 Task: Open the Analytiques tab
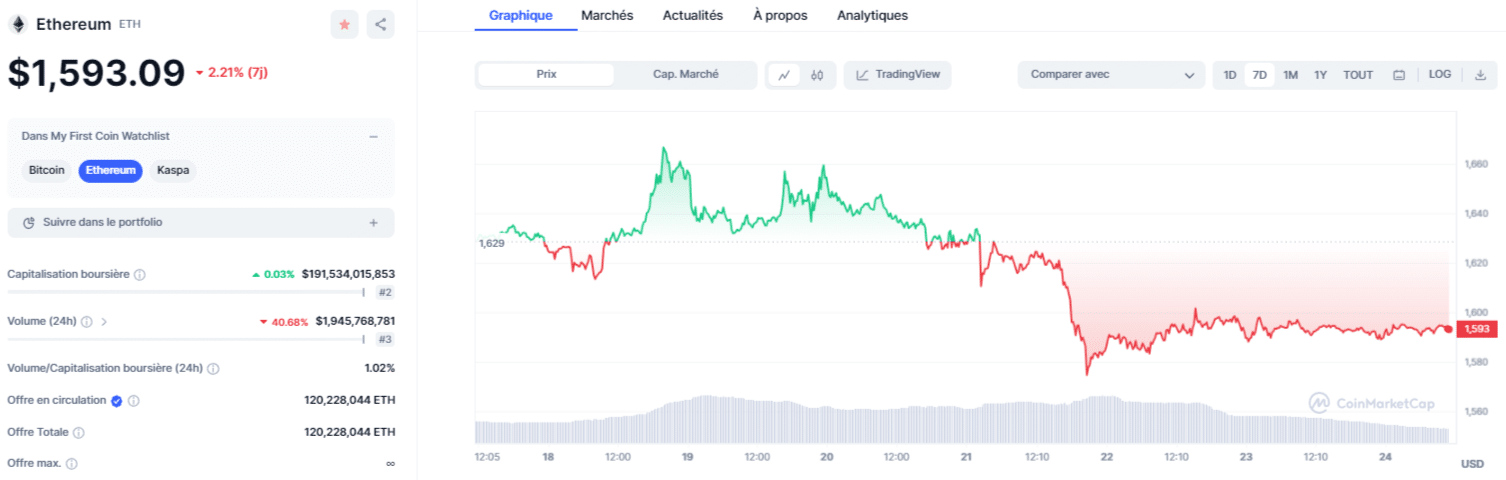point(873,16)
